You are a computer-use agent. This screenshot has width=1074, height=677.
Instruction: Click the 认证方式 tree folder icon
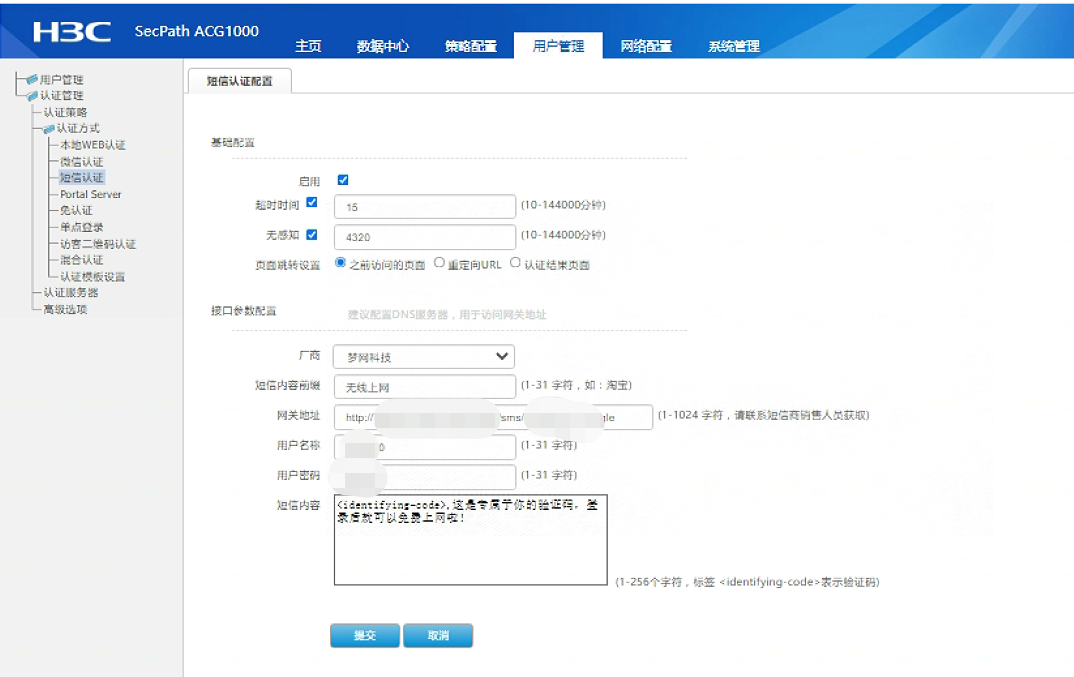[x=49, y=129]
